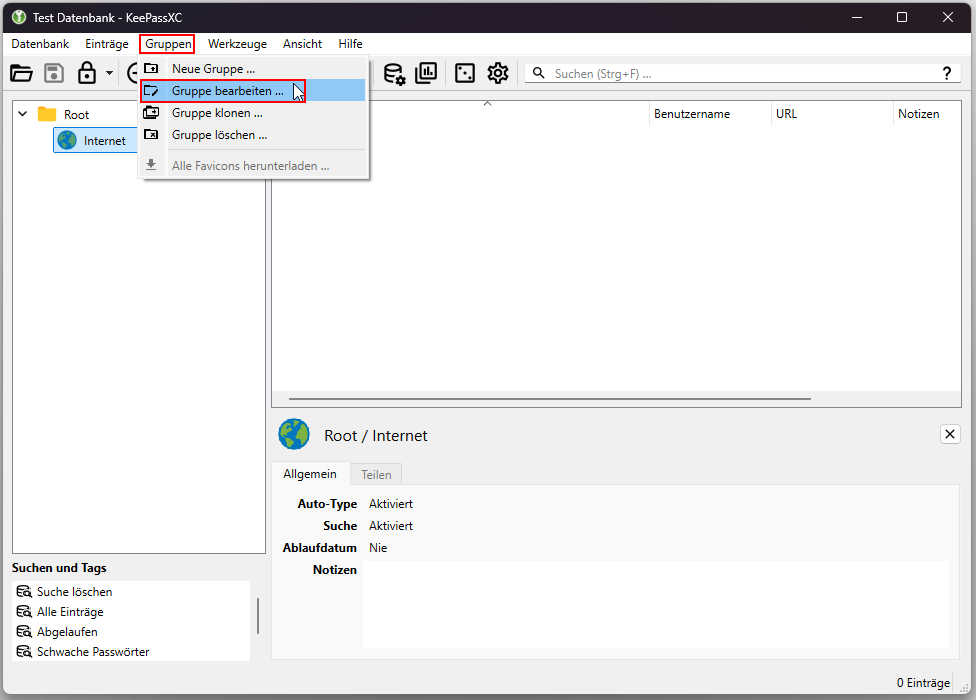Viewport: 976px width, 700px height.
Task: Open the lock button dropdown arrow
Action: 110,73
